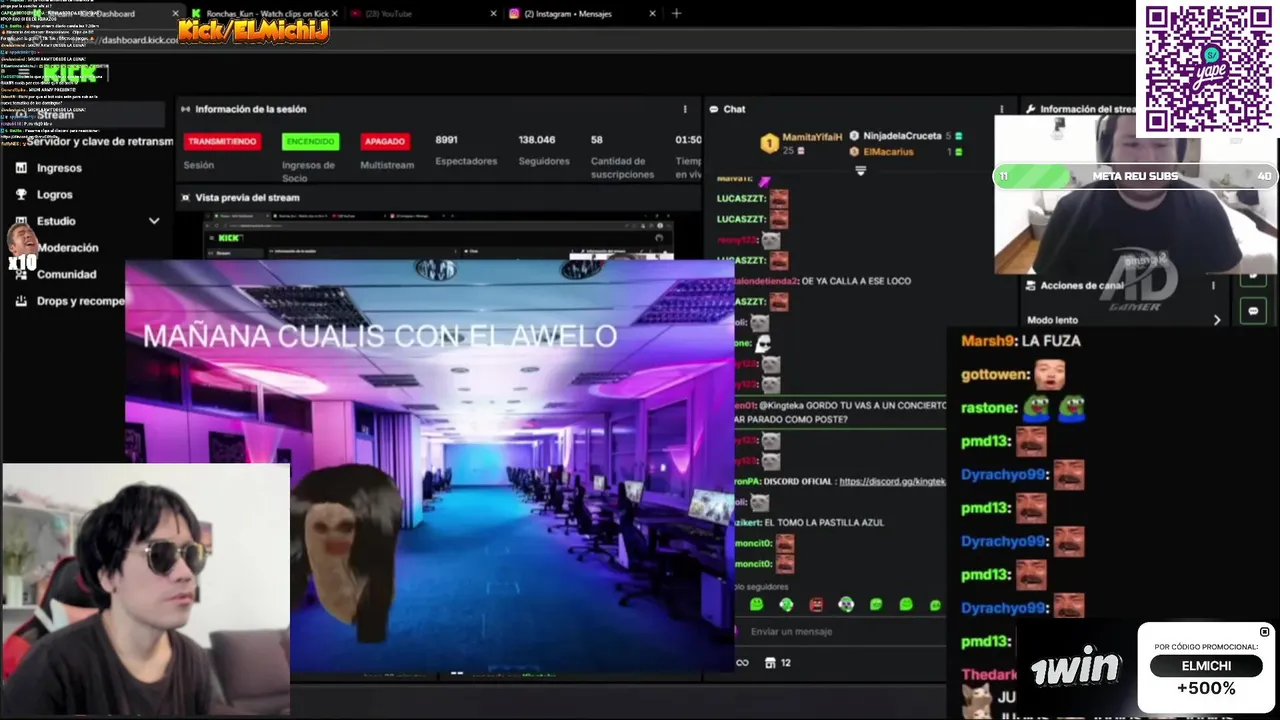Click the shop icon with 12
The width and height of the screenshot is (1280, 720).
pos(778,662)
